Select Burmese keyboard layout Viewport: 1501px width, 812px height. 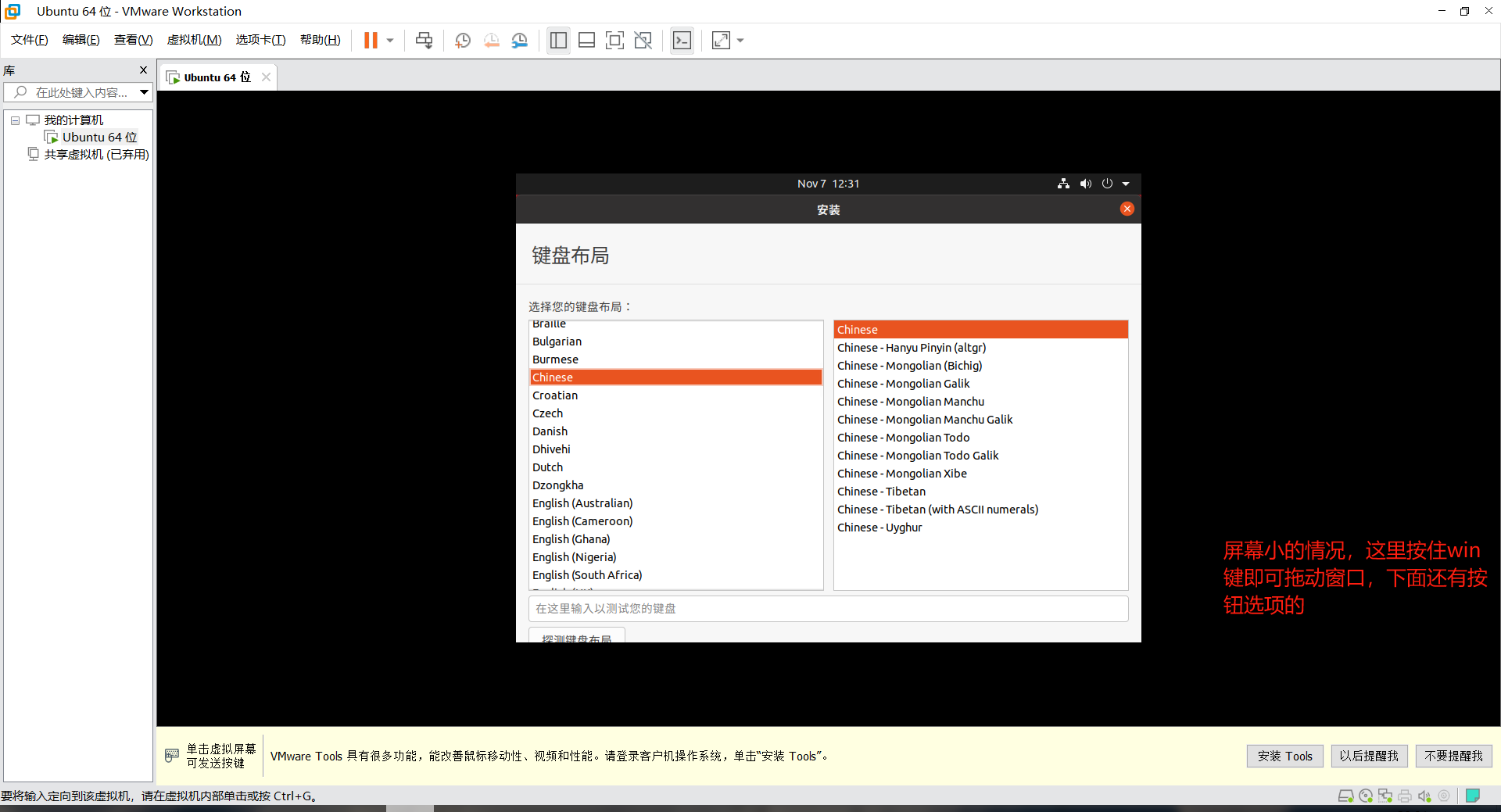click(x=675, y=359)
